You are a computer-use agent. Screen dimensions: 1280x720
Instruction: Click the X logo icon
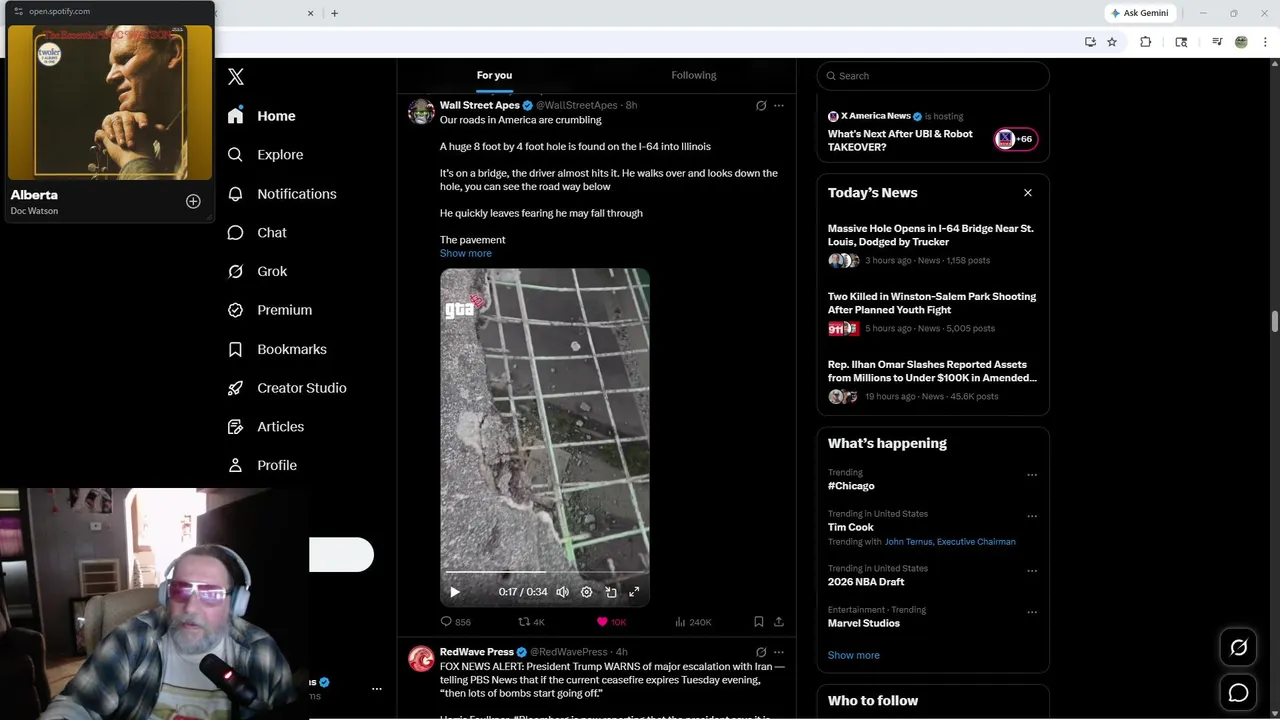point(236,77)
